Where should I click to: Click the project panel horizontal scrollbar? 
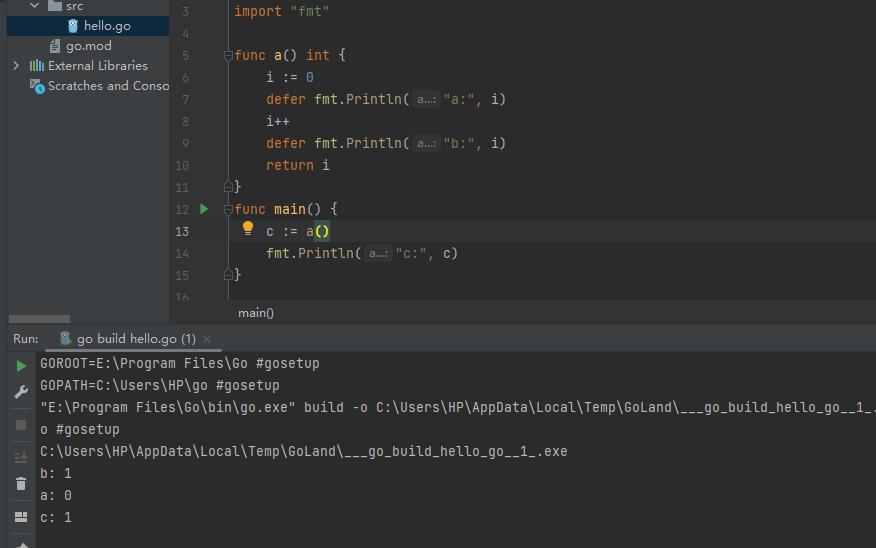click(39, 319)
